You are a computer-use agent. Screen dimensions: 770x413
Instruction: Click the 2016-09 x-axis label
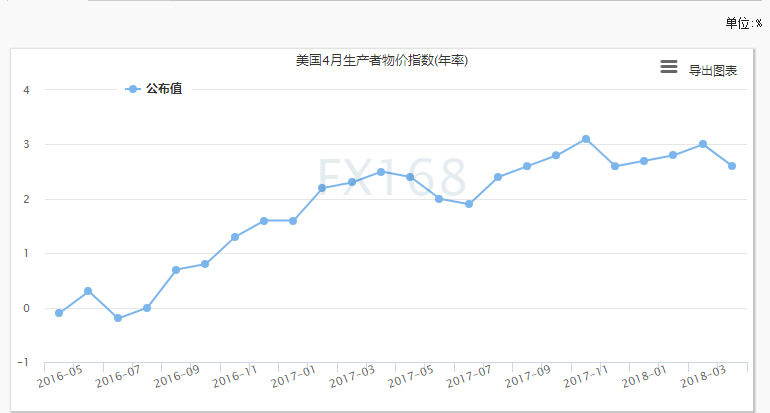[x=177, y=377]
